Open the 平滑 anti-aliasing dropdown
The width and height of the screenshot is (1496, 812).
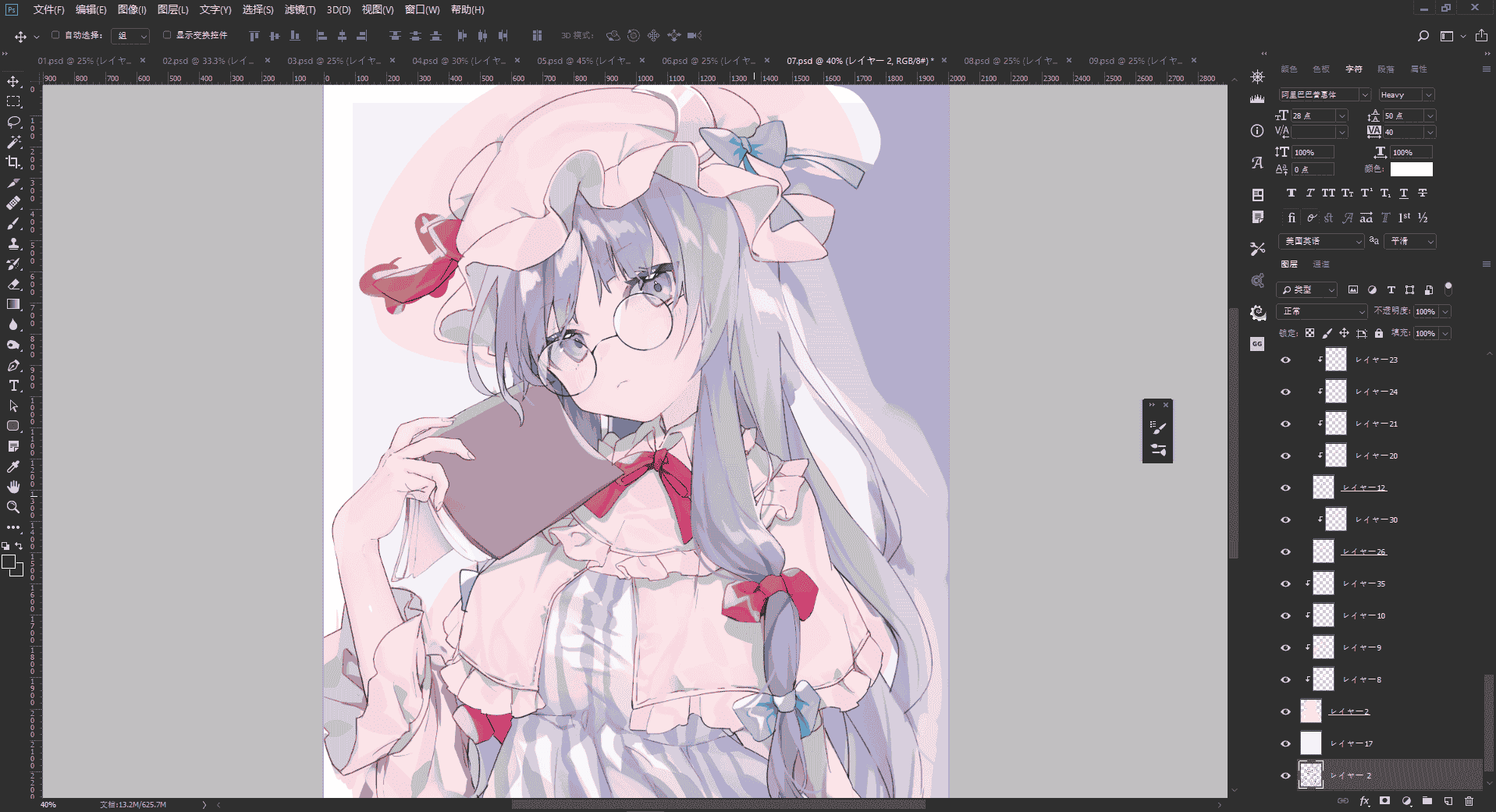click(x=1410, y=242)
